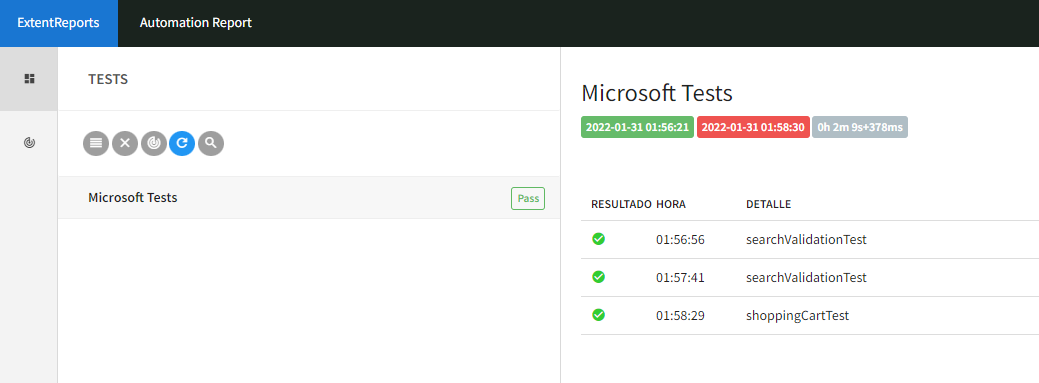Select searchValidationTest logged at 01:56:56
The width and height of the screenshot is (1039, 383).
point(806,239)
